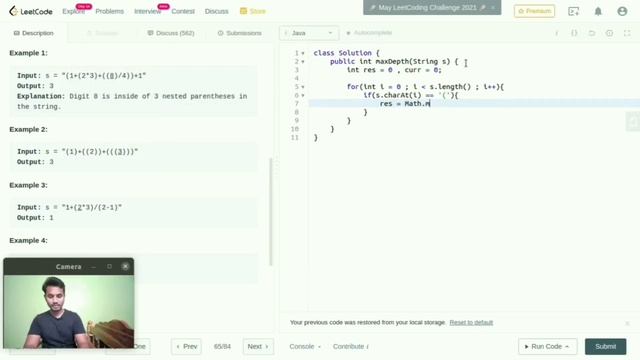Toggle the Autocomplete option
This screenshot has width=640, height=360.
(369, 33)
